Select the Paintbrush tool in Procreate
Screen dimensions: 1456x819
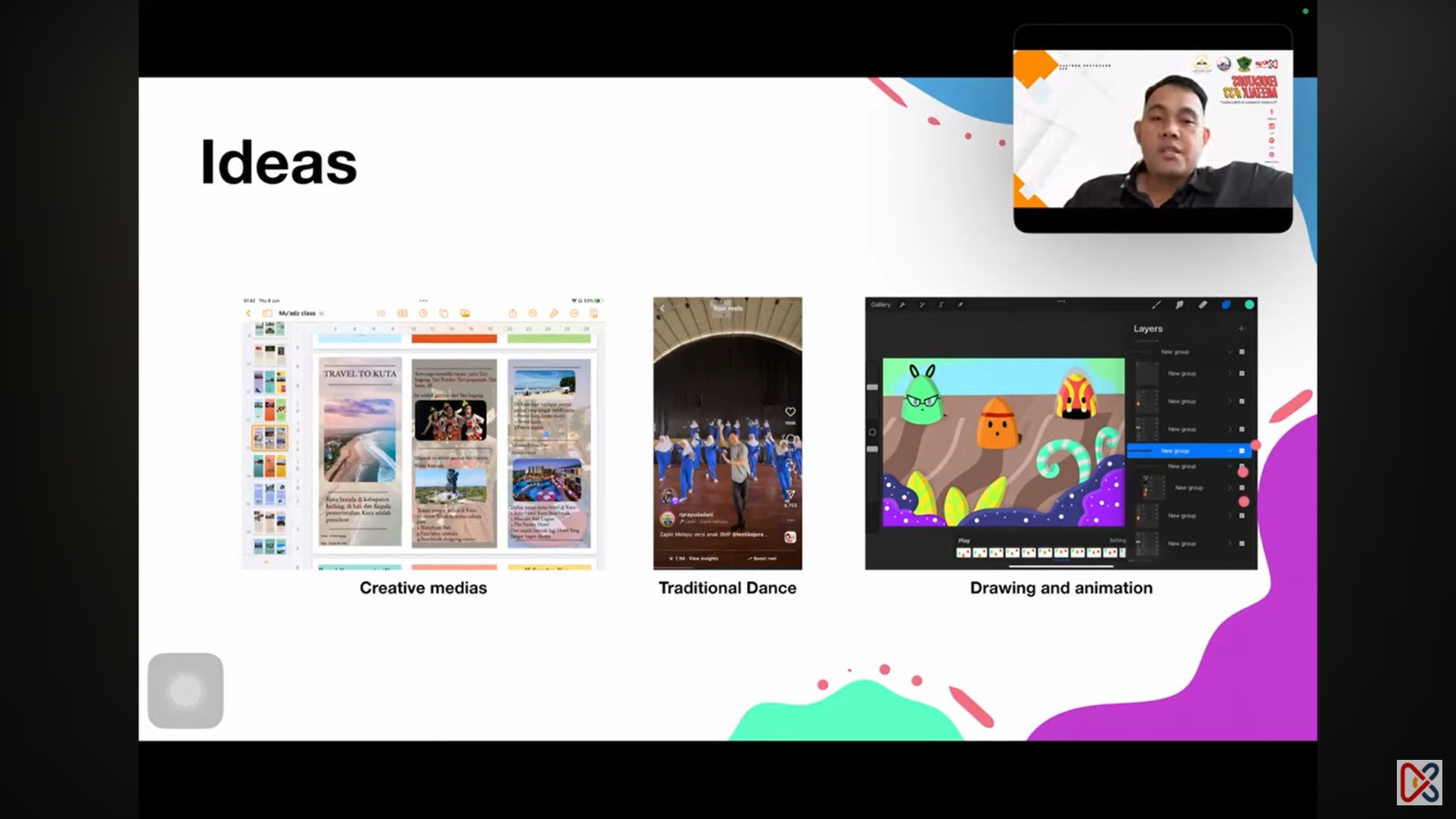[x=1156, y=305]
